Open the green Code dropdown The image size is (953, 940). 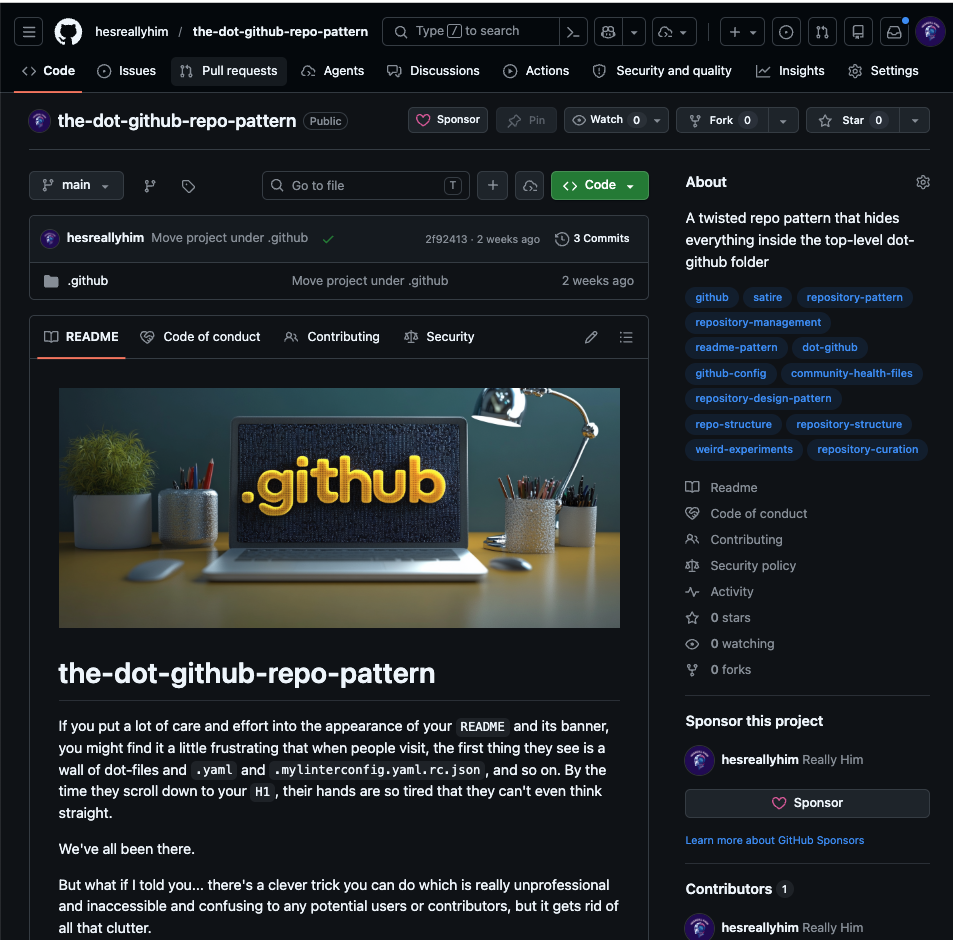tap(599, 185)
